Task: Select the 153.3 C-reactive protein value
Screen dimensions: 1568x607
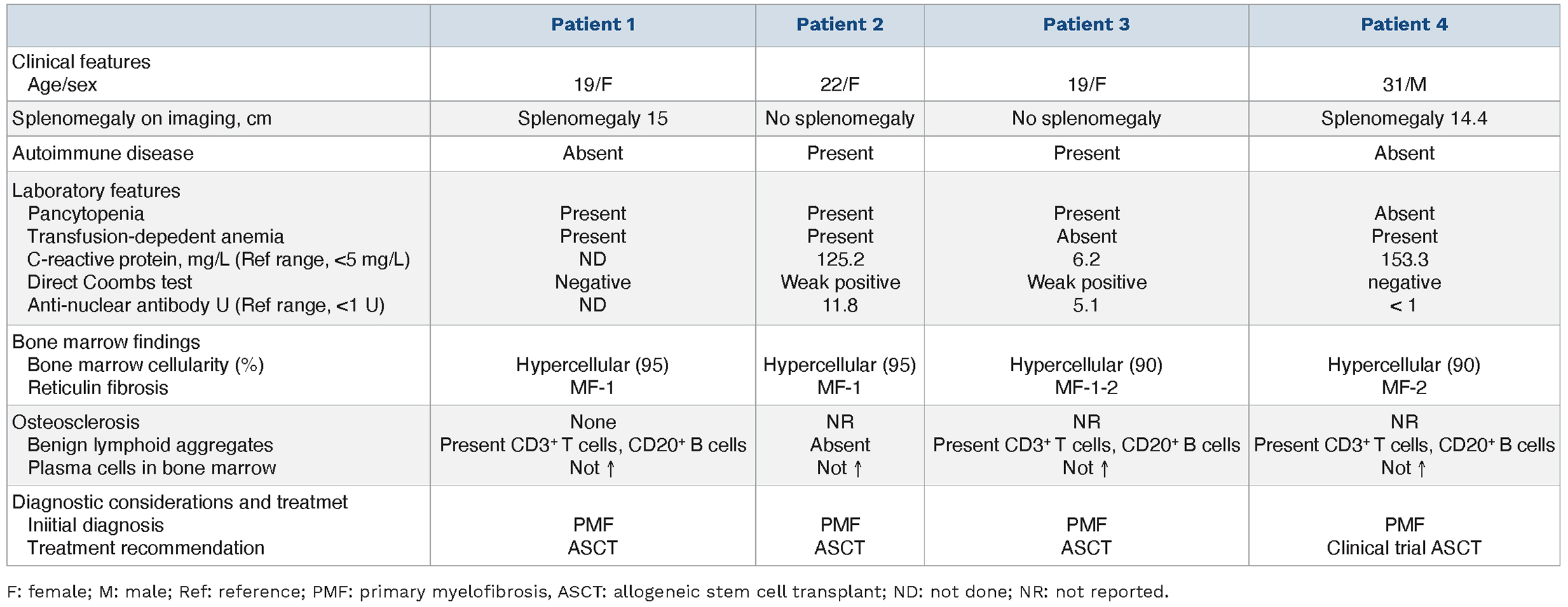Action: pyautogui.click(x=1404, y=259)
